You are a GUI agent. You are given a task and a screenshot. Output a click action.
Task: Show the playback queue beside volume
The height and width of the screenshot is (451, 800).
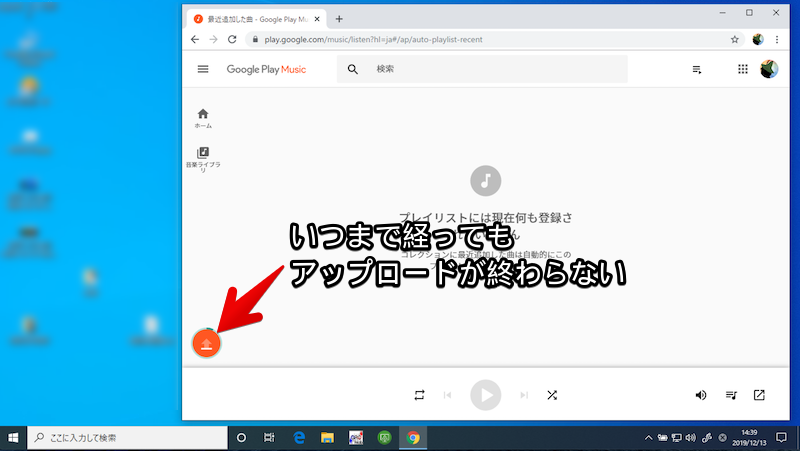tap(731, 395)
